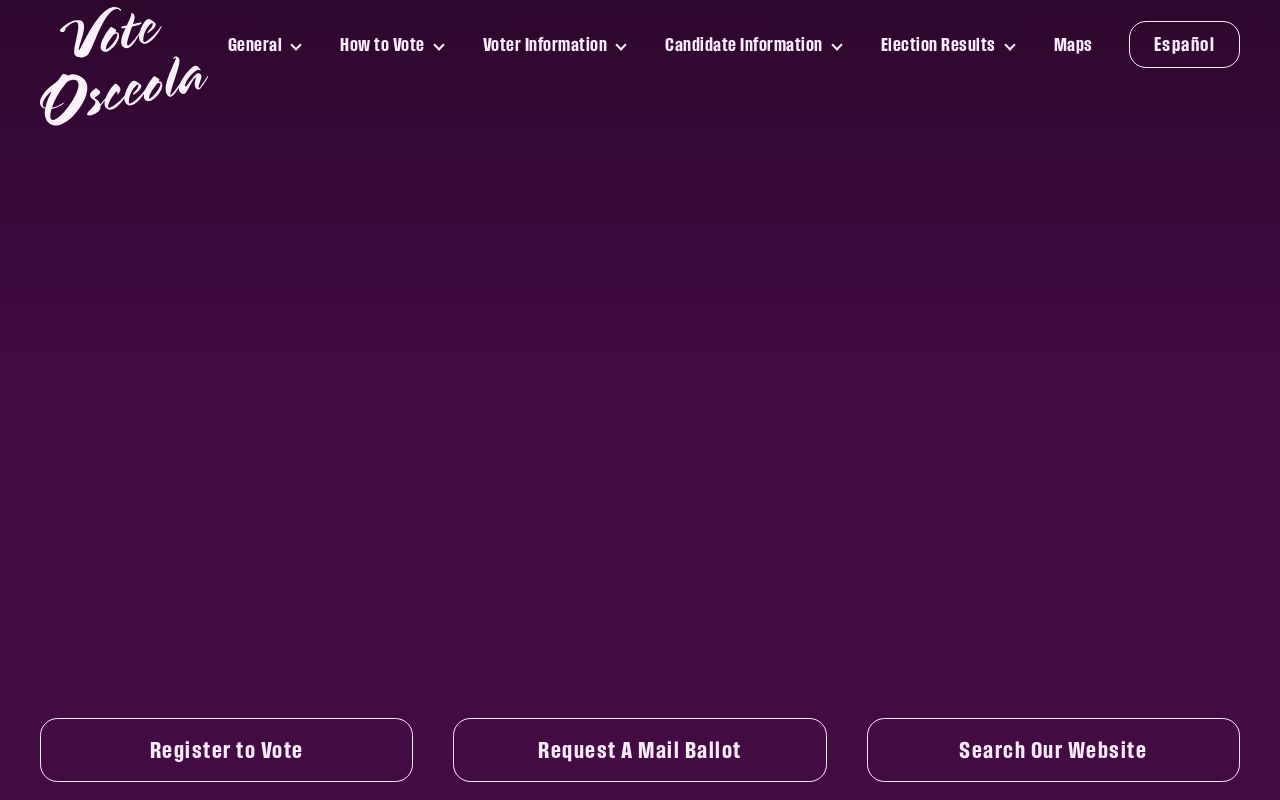Expand the Voter Information chevron
This screenshot has height=800, width=1280.
pyautogui.click(x=621, y=47)
